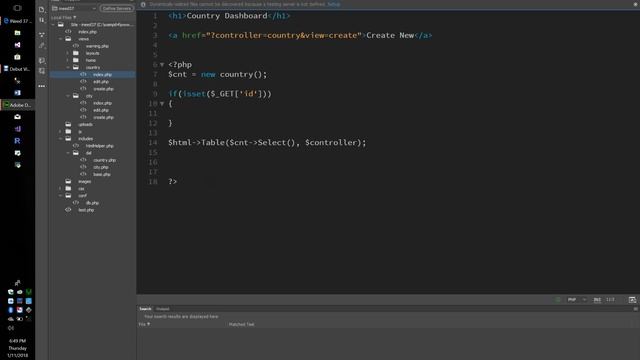Select db.php in conf folder
The height and width of the screenshot is (360, 640).
(93, 203)
